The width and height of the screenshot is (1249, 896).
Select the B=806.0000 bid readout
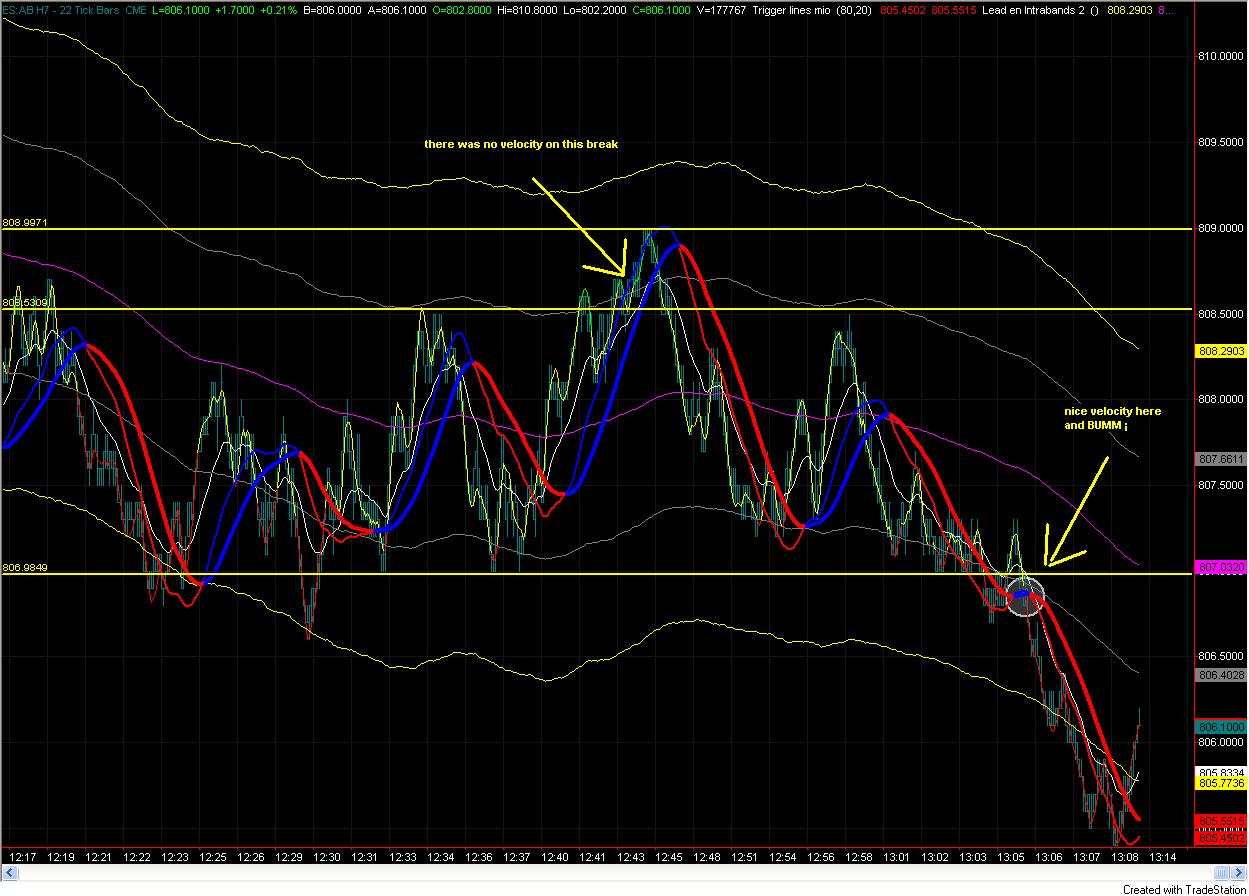click(x=331, y=9)
